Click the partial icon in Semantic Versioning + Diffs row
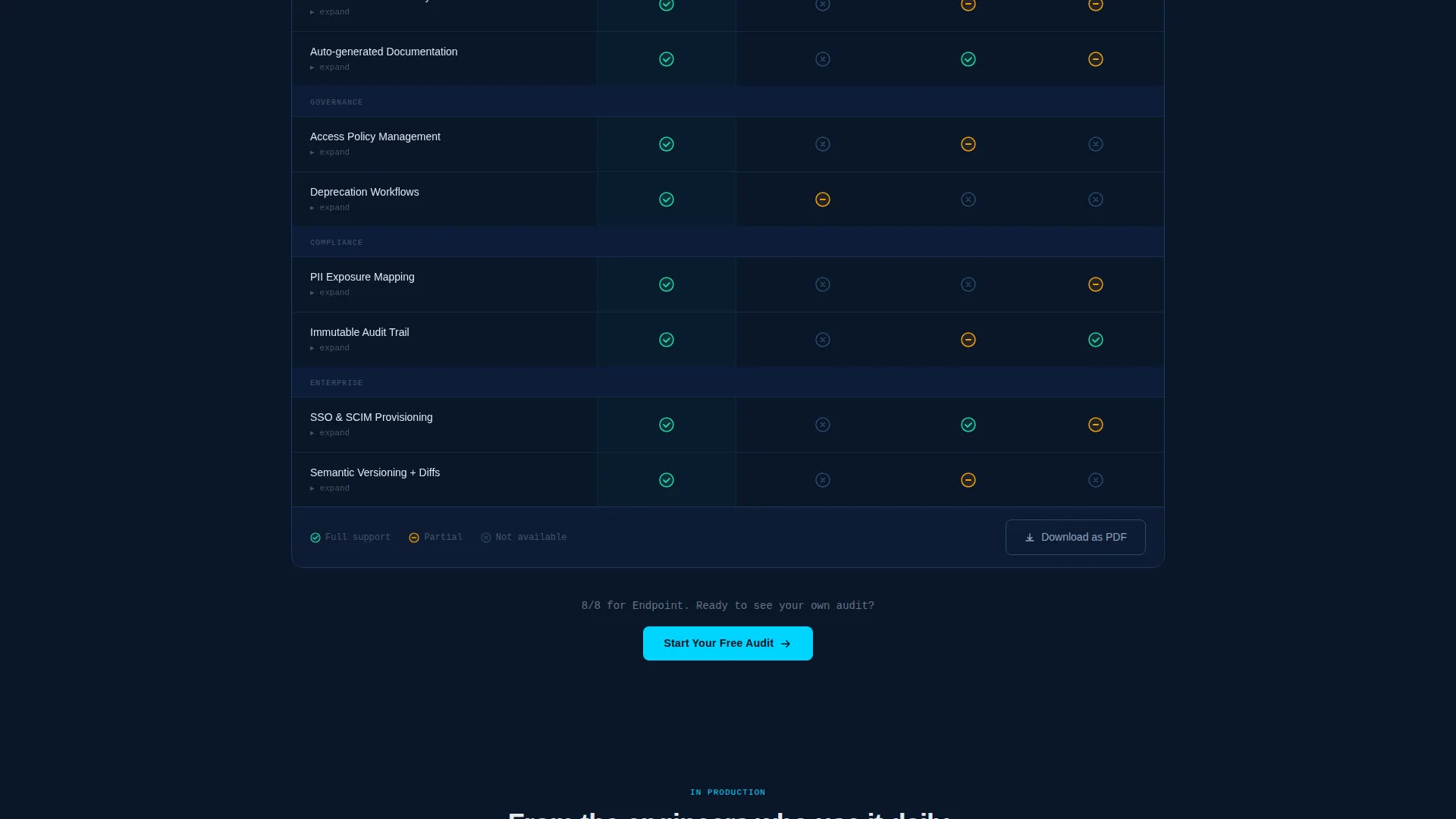This screenshot has height=819, width=1456. point(968,480)
